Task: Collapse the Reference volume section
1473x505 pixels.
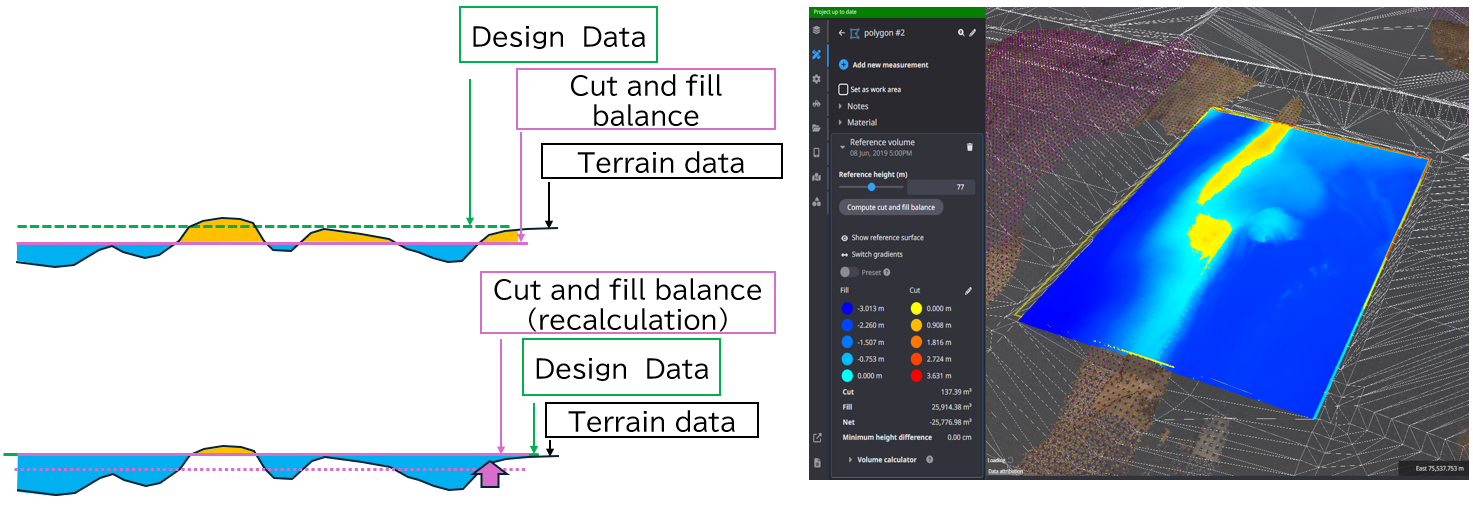Action: click(x=843, y=147)
